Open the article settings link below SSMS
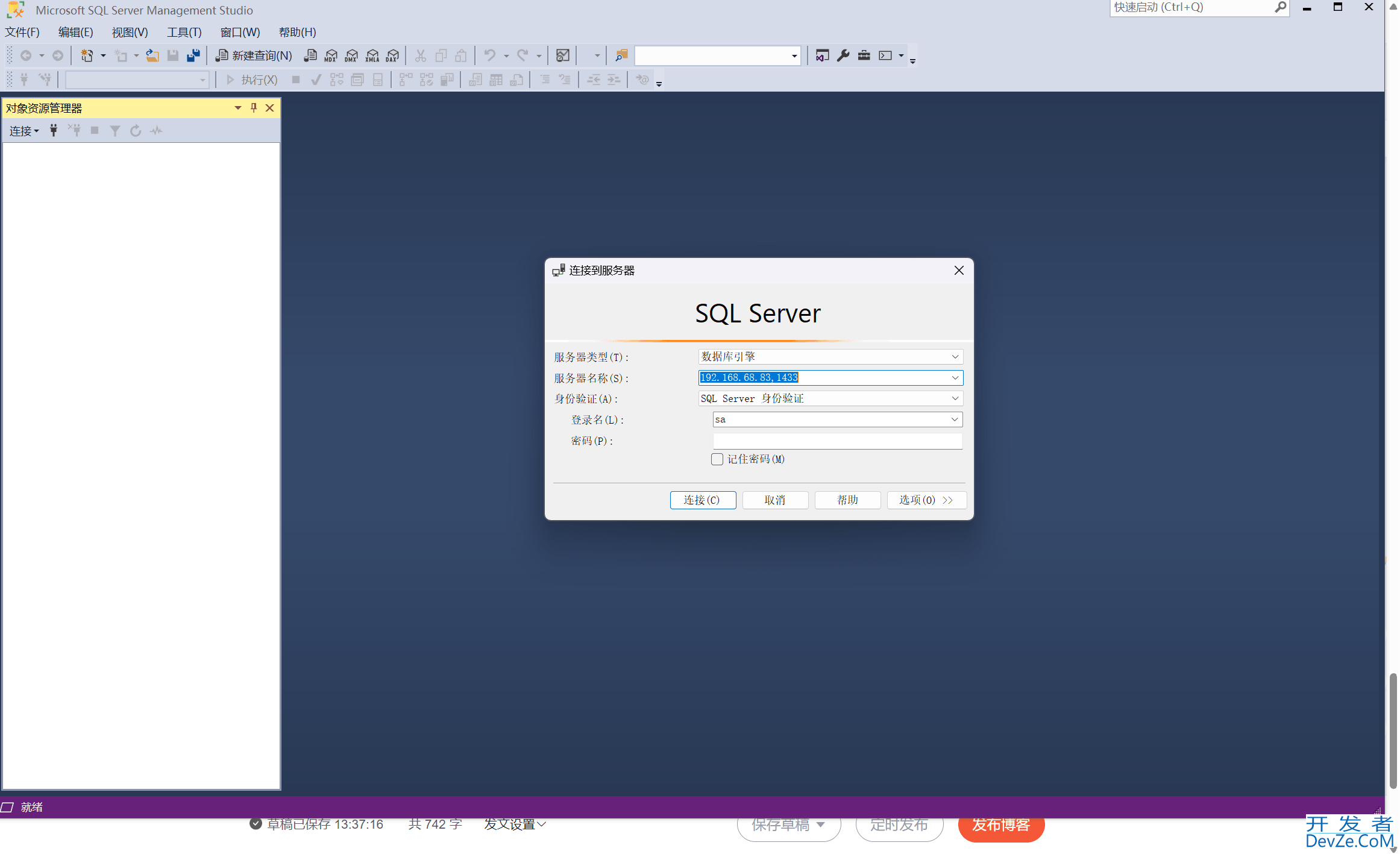This screenshot has height=854, width=1400. click(515, 824)
